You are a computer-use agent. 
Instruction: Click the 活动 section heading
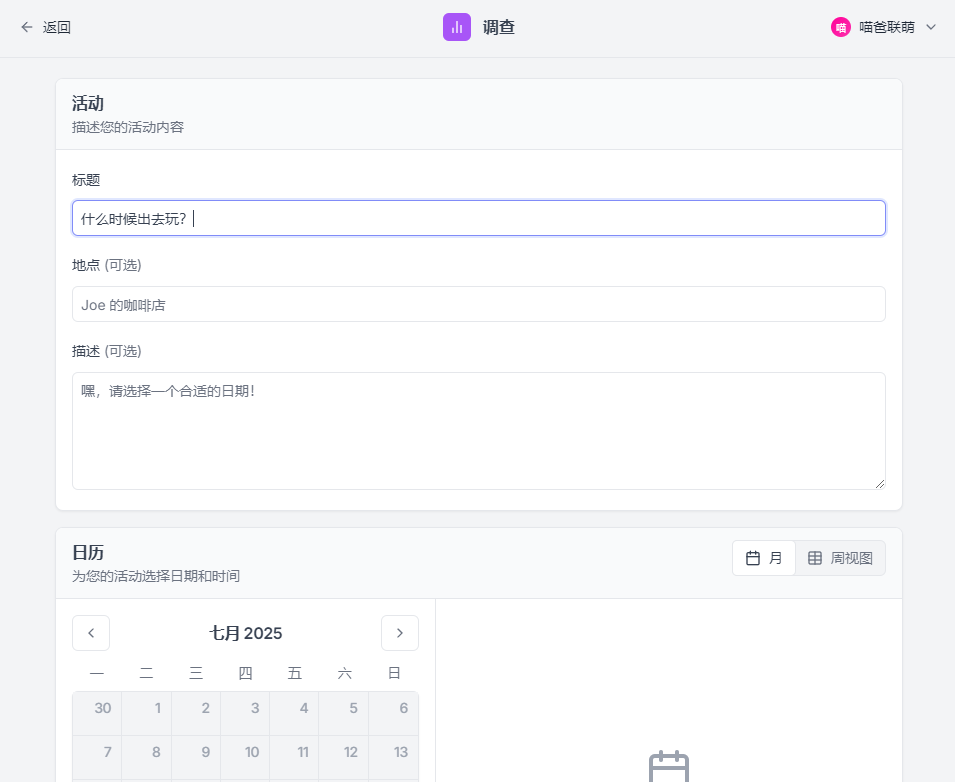click(88, 103)
